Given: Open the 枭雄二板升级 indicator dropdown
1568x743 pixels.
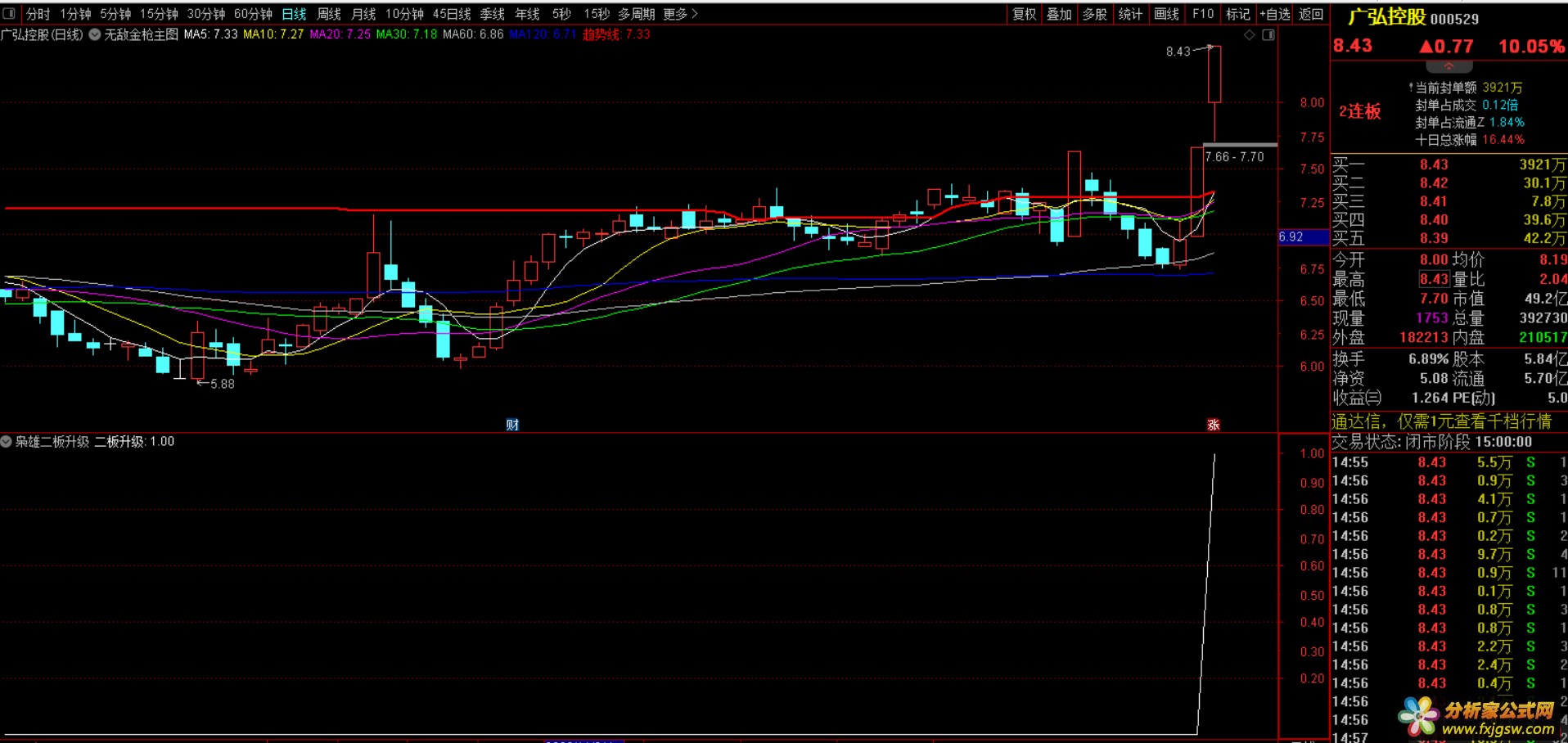Looking at the screenshot, I should click(7, 441).
